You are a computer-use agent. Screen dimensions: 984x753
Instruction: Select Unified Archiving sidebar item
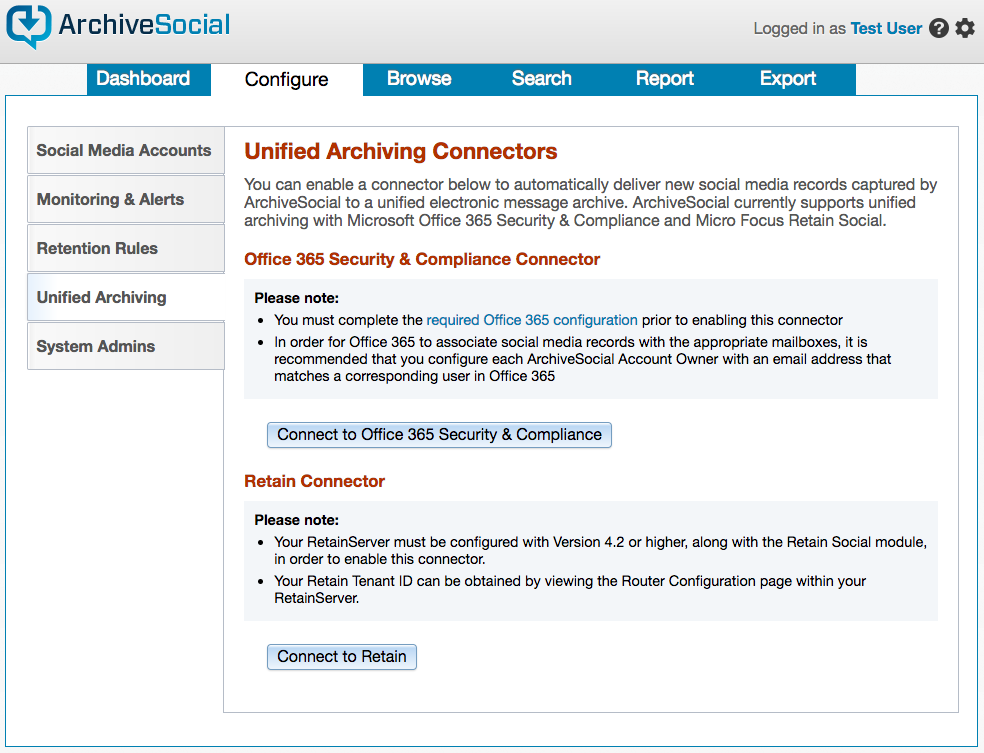point(102,298)
